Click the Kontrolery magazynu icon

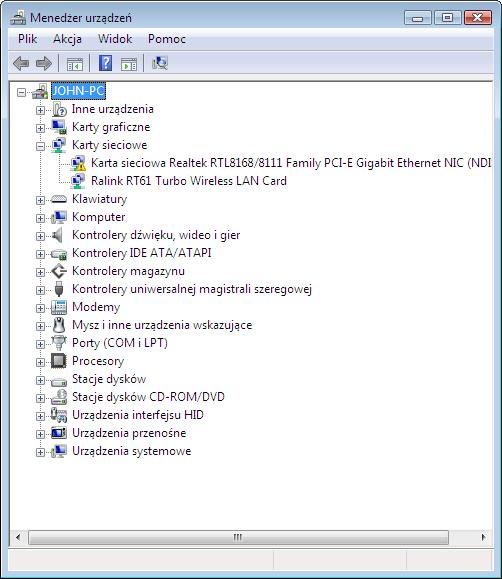tap(59, 271)
